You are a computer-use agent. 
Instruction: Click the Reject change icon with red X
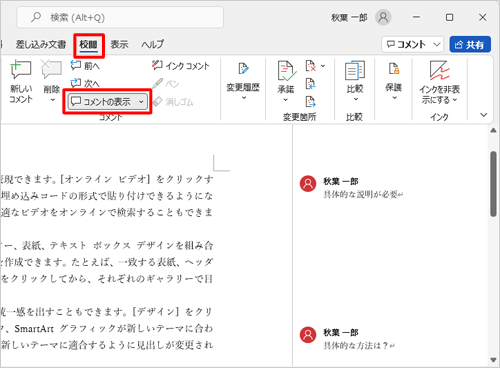tap(310, 66)
